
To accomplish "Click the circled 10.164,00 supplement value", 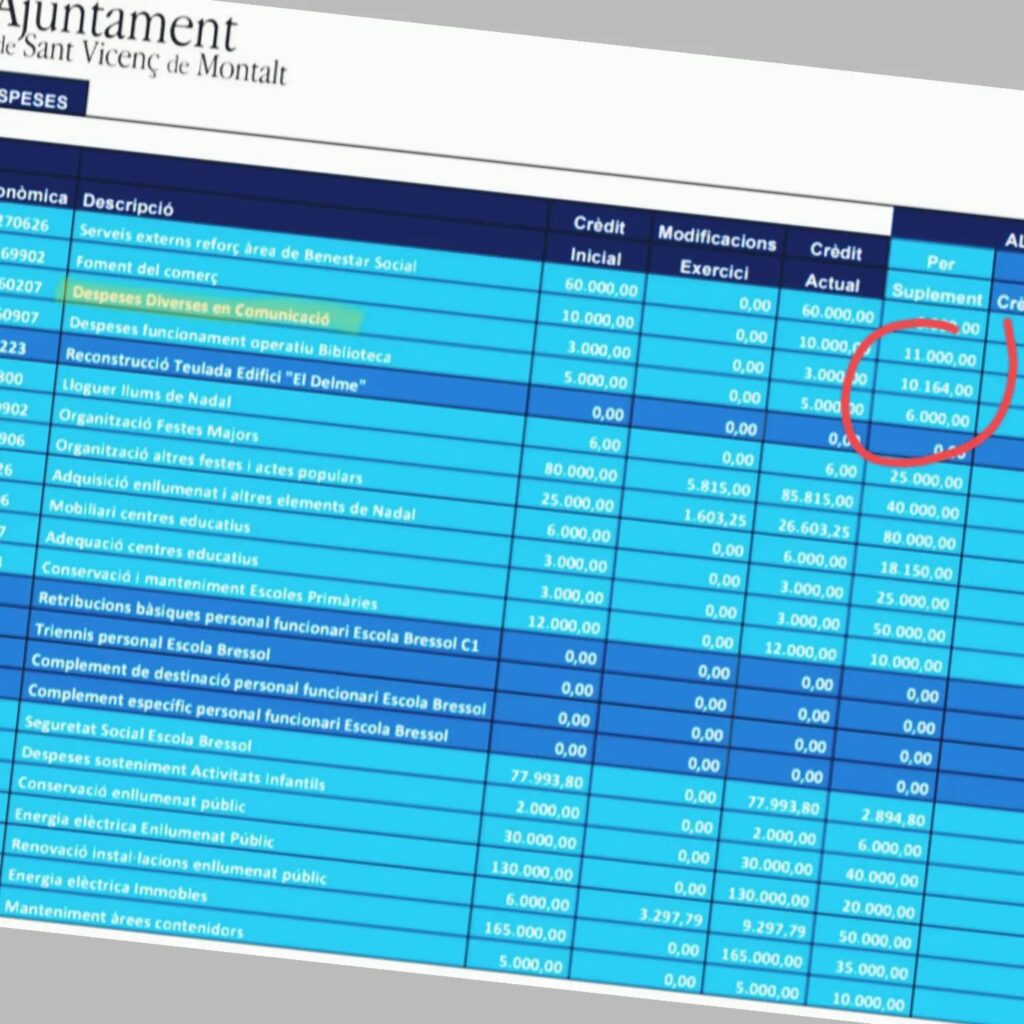I will coord(936,387).
